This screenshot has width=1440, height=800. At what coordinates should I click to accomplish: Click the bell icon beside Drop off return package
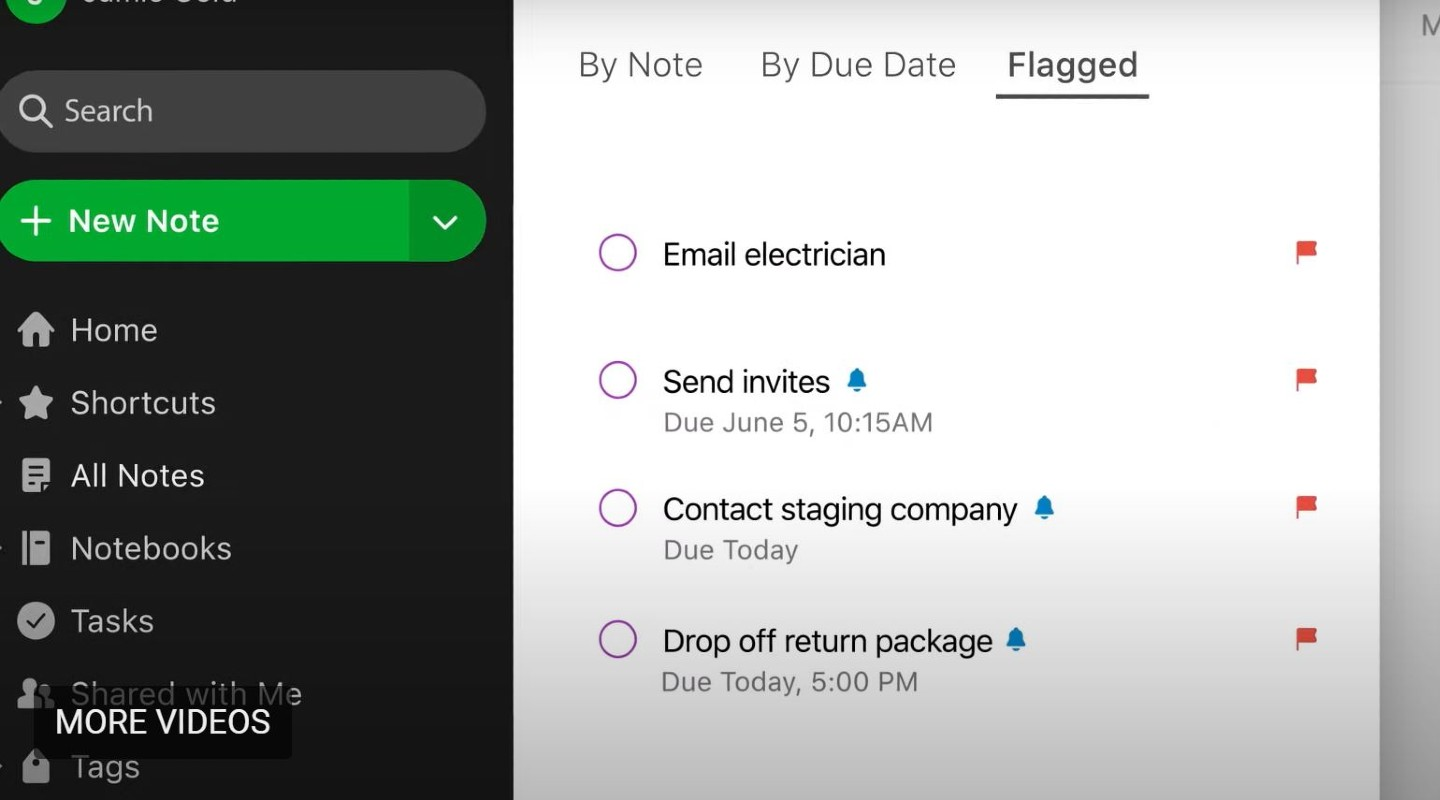coord(1016,639)
